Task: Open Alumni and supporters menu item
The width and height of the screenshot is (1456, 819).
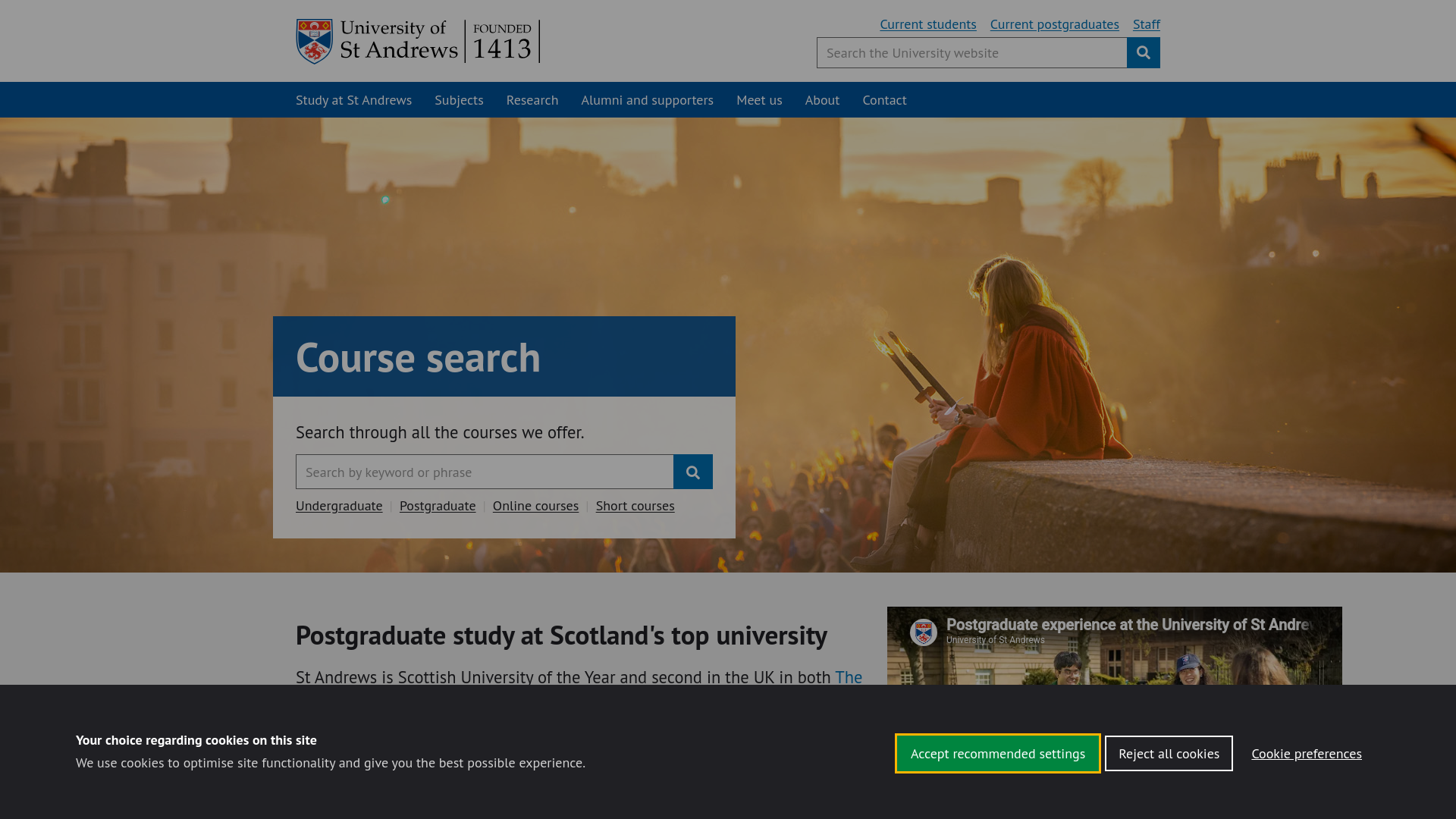Action: coord(647,100)
